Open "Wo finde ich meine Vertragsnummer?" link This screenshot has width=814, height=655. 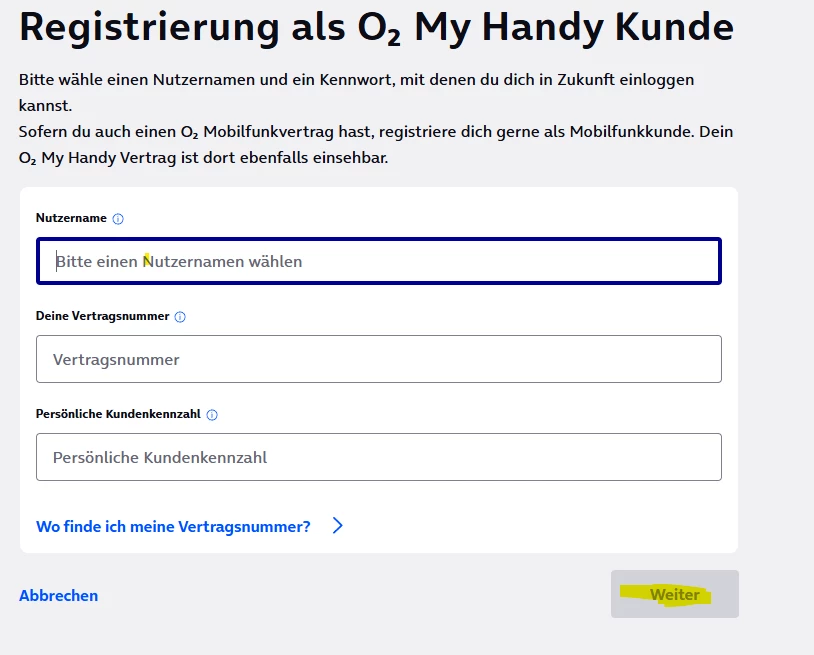(173, 526)
